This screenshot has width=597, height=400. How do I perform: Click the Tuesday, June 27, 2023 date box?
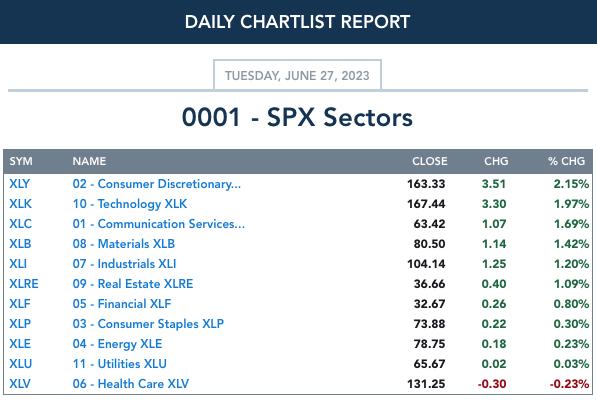tap(297, 75)
